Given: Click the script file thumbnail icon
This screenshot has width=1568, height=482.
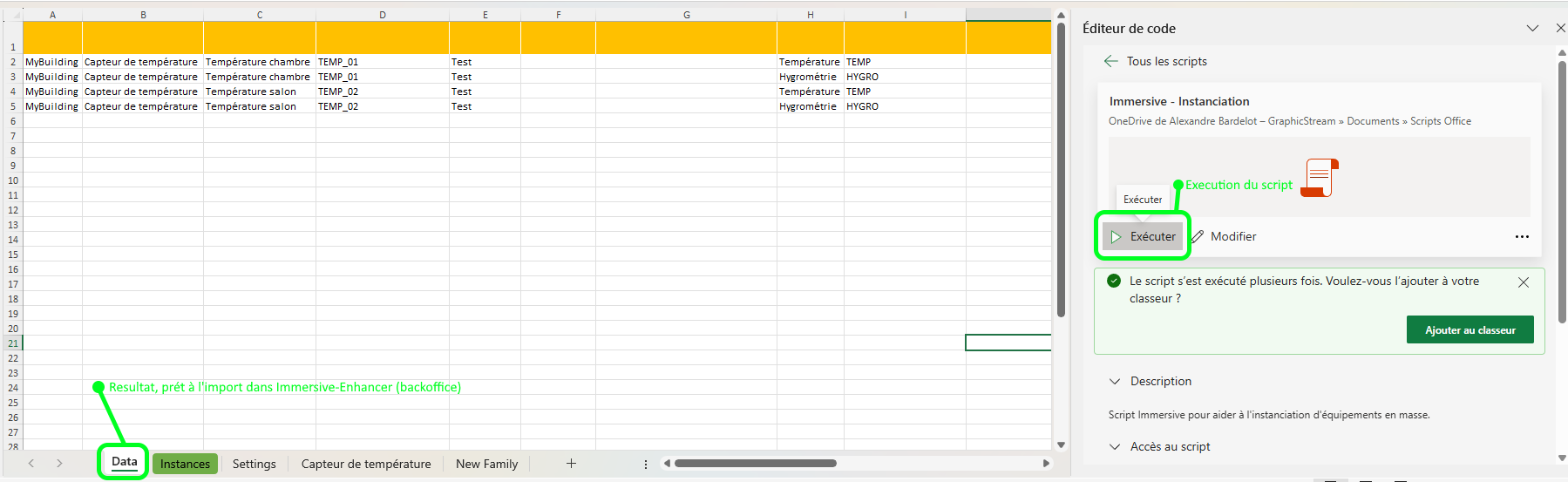Looking at the screenshot, I should click(1320, 178).
